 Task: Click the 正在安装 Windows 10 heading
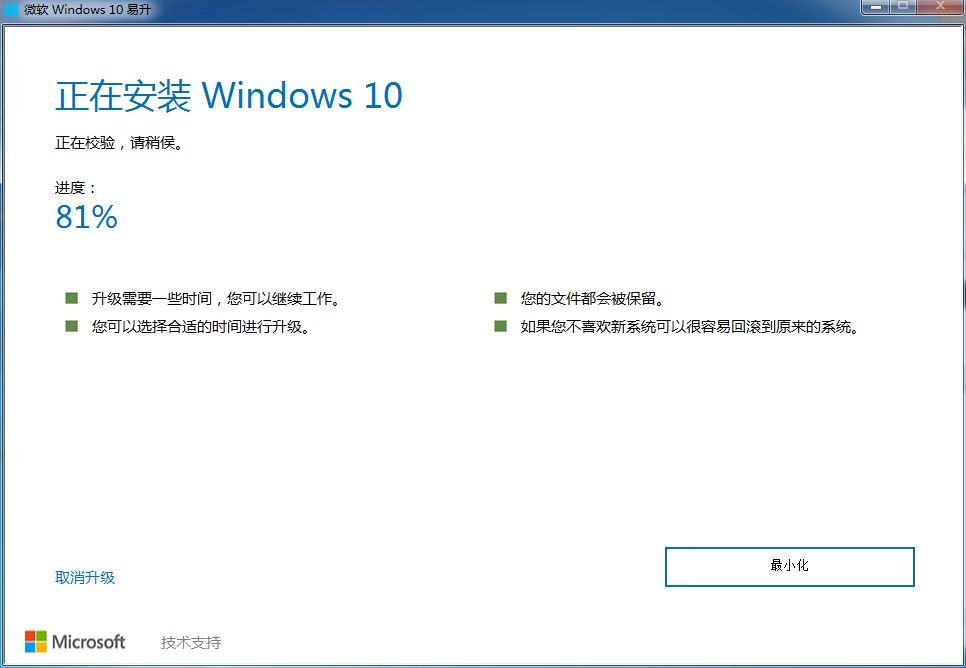pyautogui.click(x=229, y=96)
